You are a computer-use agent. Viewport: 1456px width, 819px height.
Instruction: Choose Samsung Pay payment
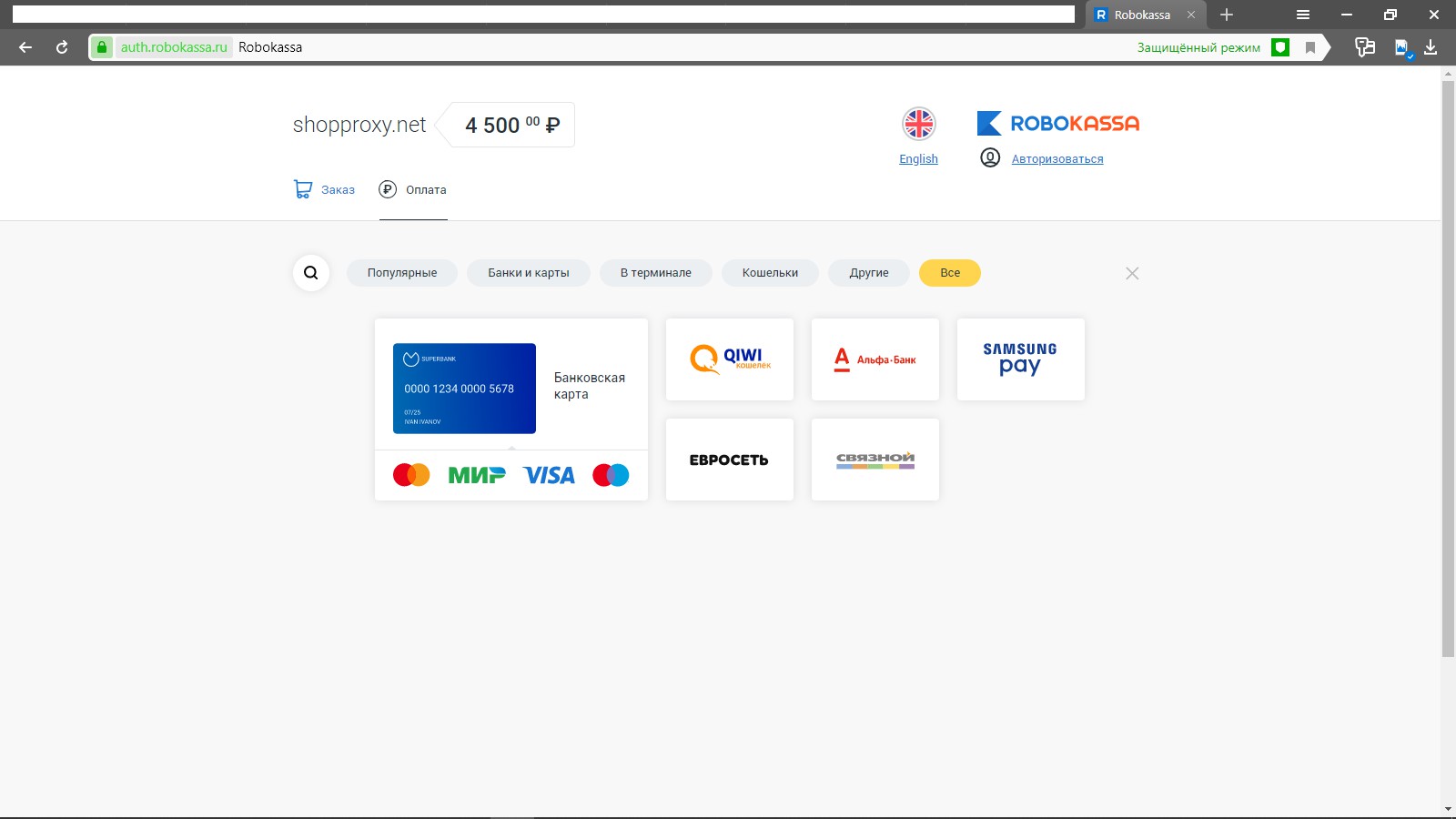coord(1021,359)
